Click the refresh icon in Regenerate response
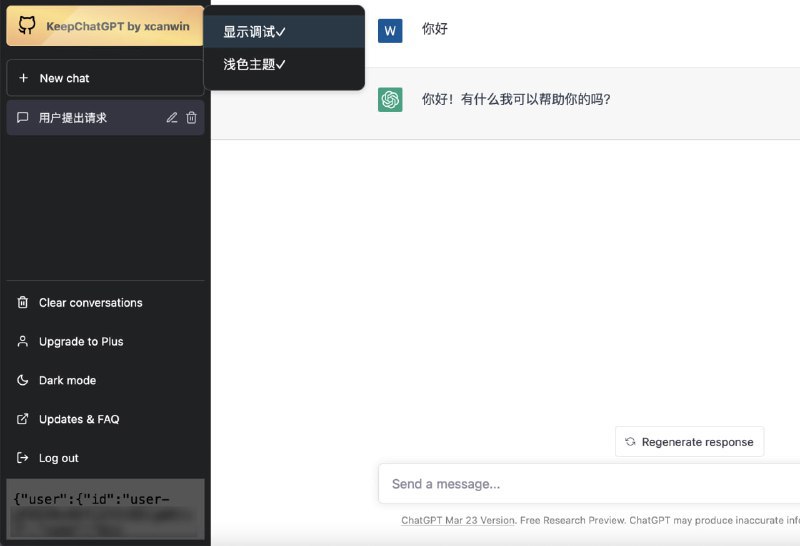Screen dimensions: 800x546 pyautogui.click(x=630, y=442)
